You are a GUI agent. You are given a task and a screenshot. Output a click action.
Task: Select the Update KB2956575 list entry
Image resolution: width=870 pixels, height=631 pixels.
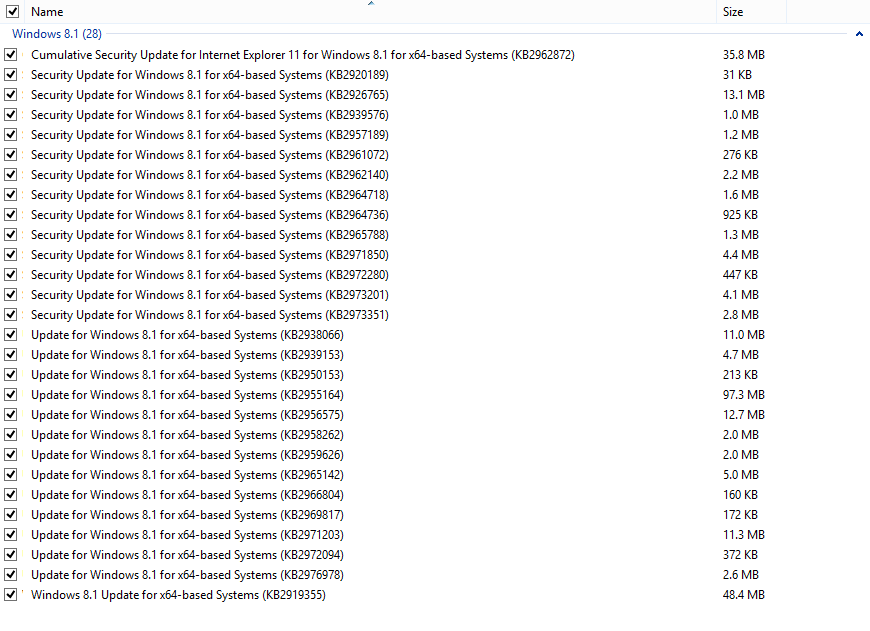186,415
